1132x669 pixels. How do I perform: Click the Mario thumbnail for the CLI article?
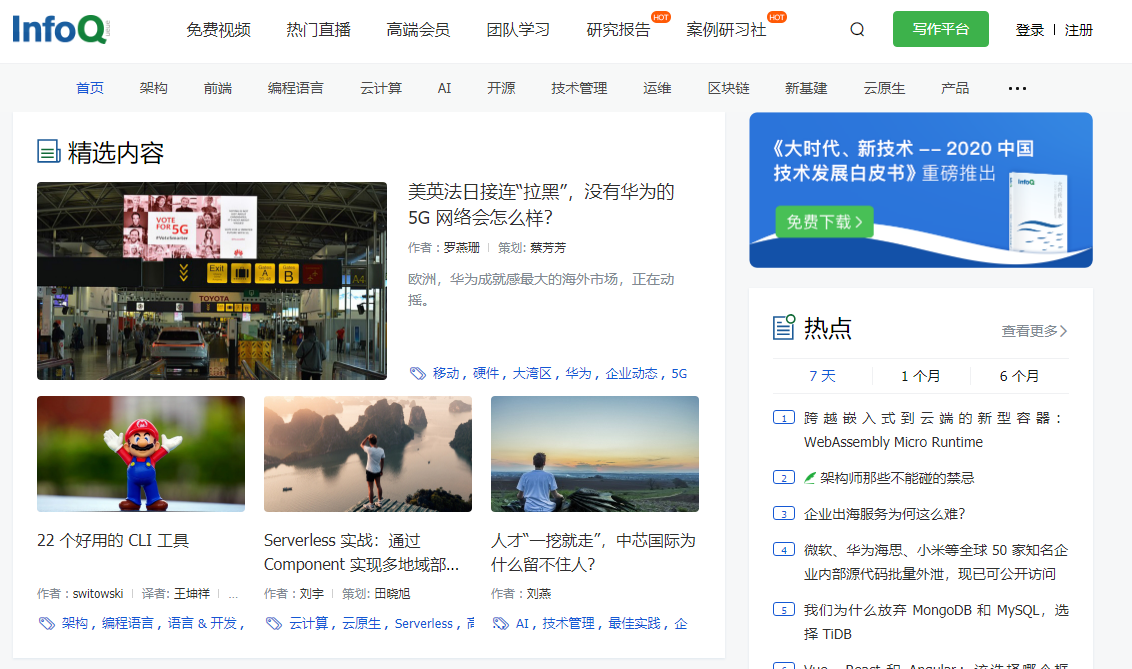click(x=140, y=454)
